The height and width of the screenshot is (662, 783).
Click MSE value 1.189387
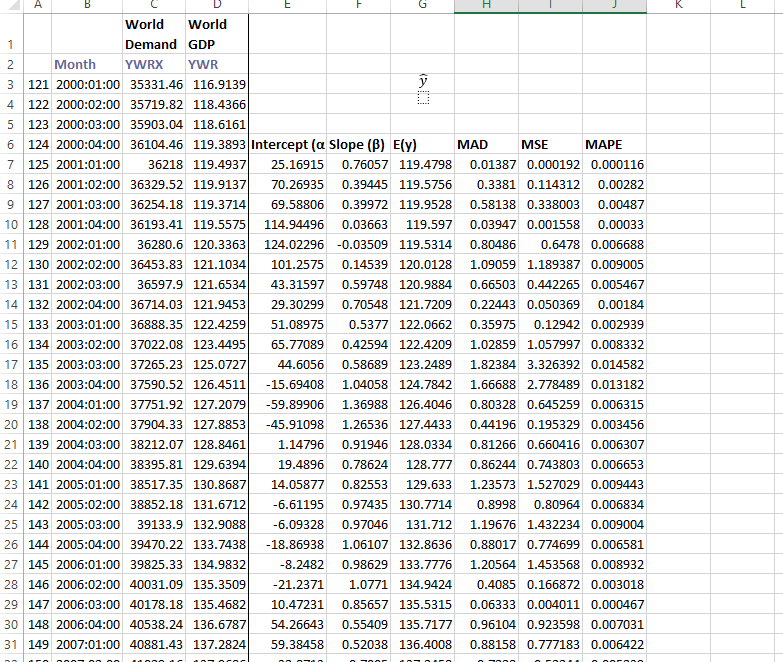[550, 265]
